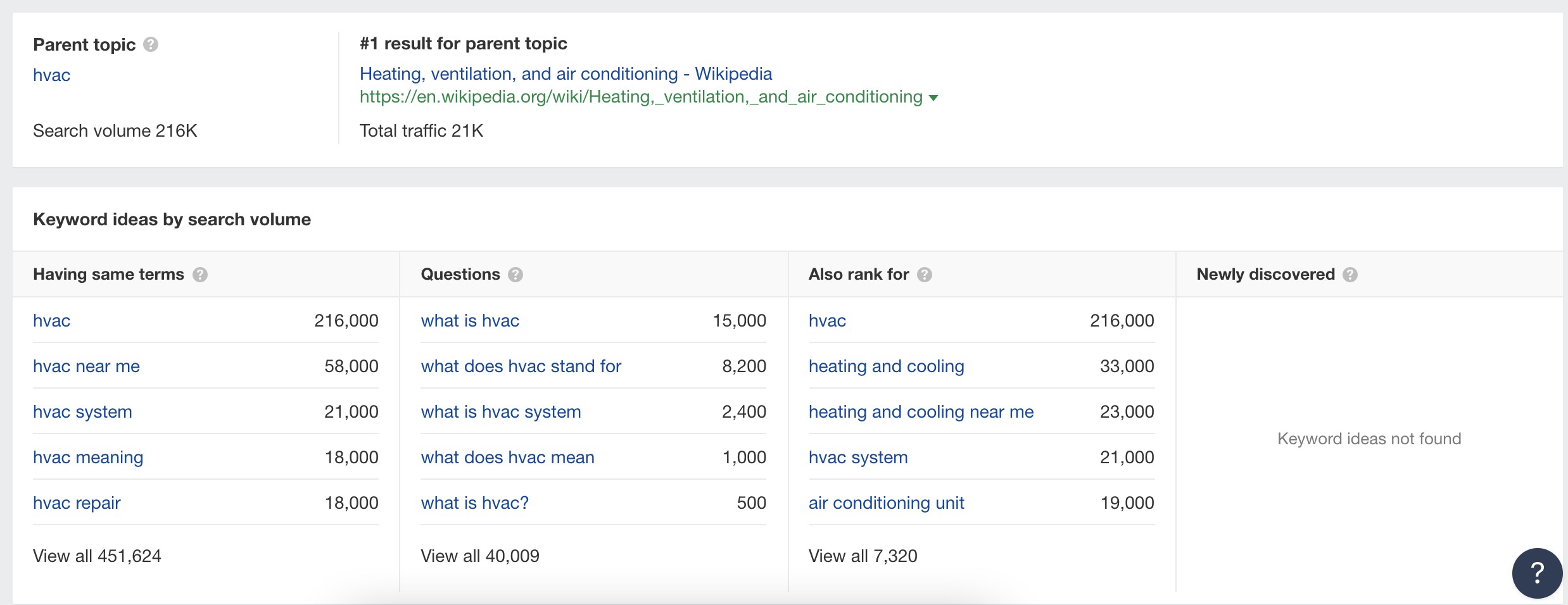Select hvac system under Having same terms
Image resolution: width=1568 pixels, height=605 pixels.
82,411
